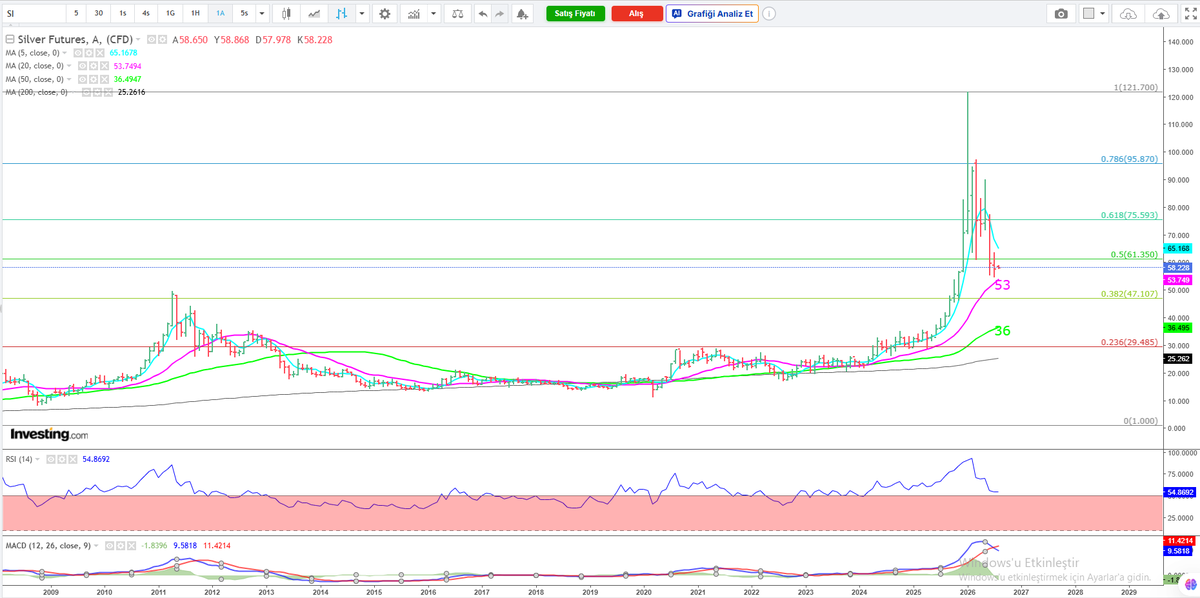1200x598 pixels.
Task: Switch to 1s hourly interval
Action: click(x=123, y=14)
